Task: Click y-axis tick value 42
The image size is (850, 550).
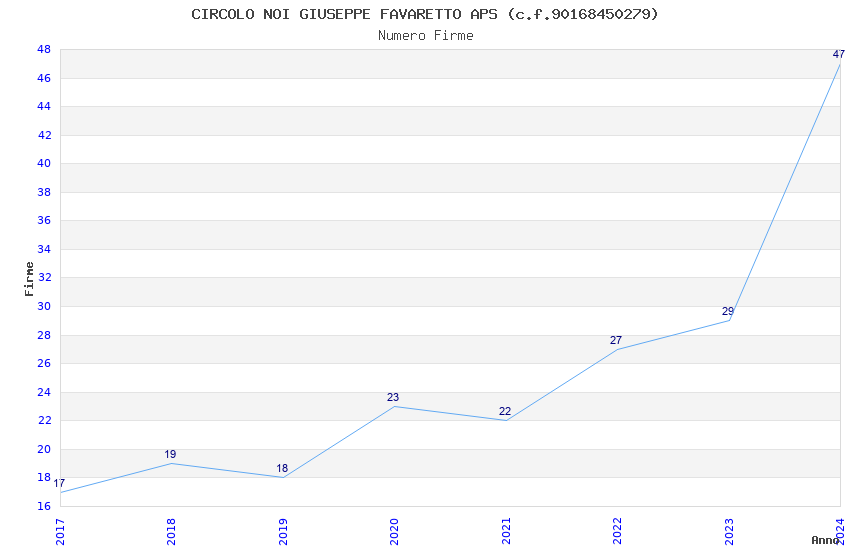Action: point(44,135)
